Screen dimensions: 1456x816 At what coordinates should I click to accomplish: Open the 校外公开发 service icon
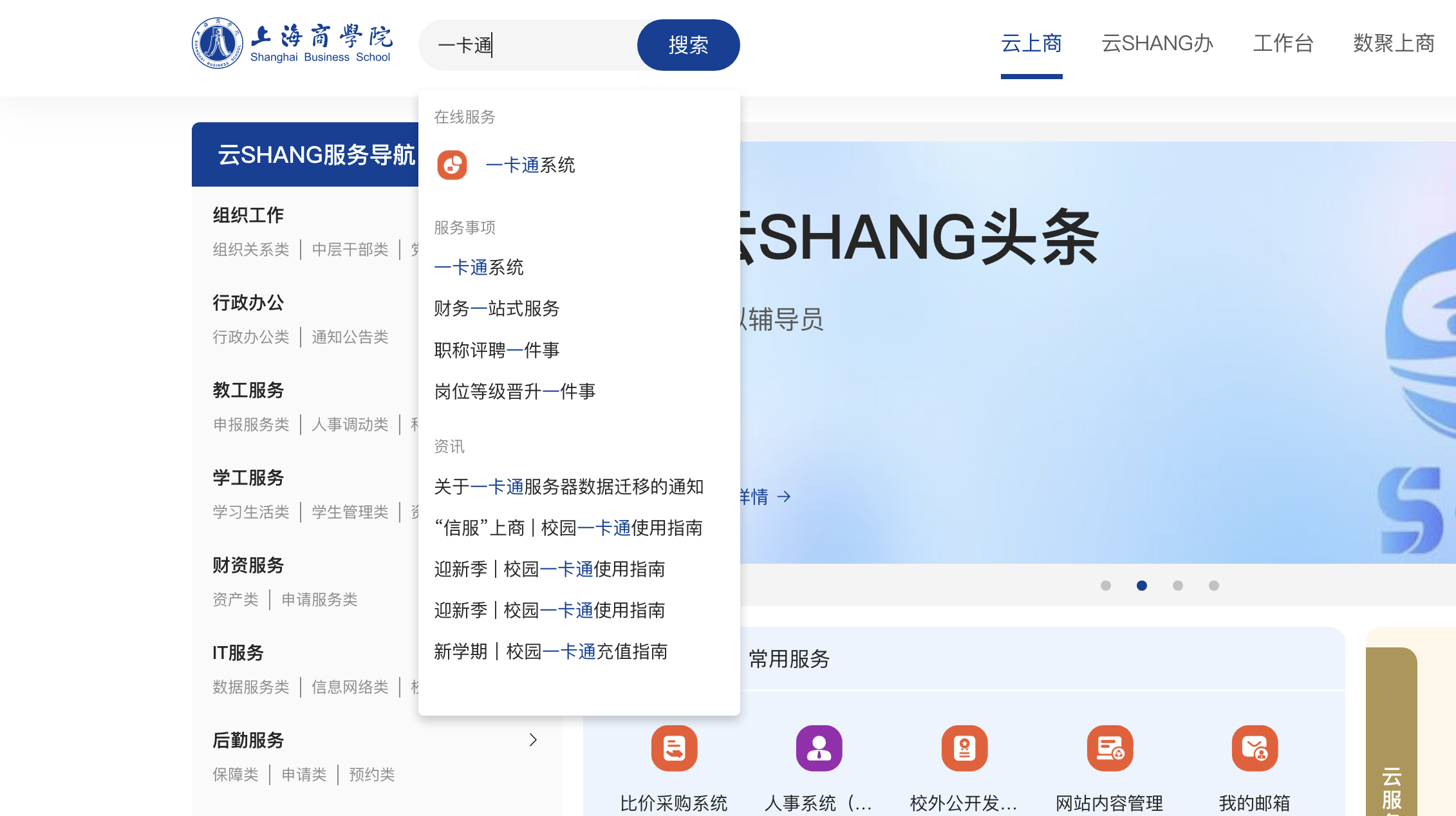pyautogui.click(x=964, y=748)
